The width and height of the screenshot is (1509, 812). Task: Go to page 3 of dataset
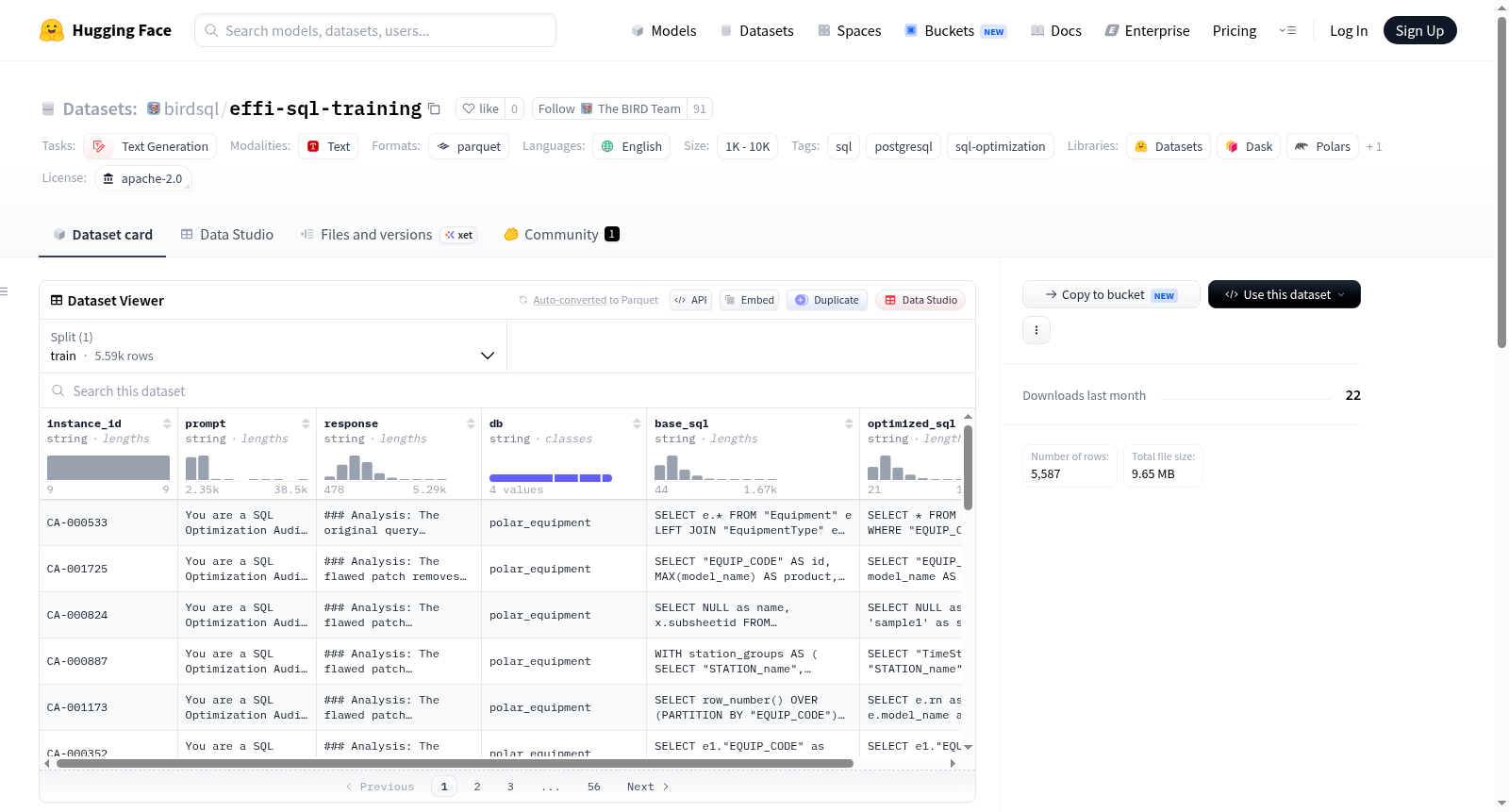click(x=510, y=787)
